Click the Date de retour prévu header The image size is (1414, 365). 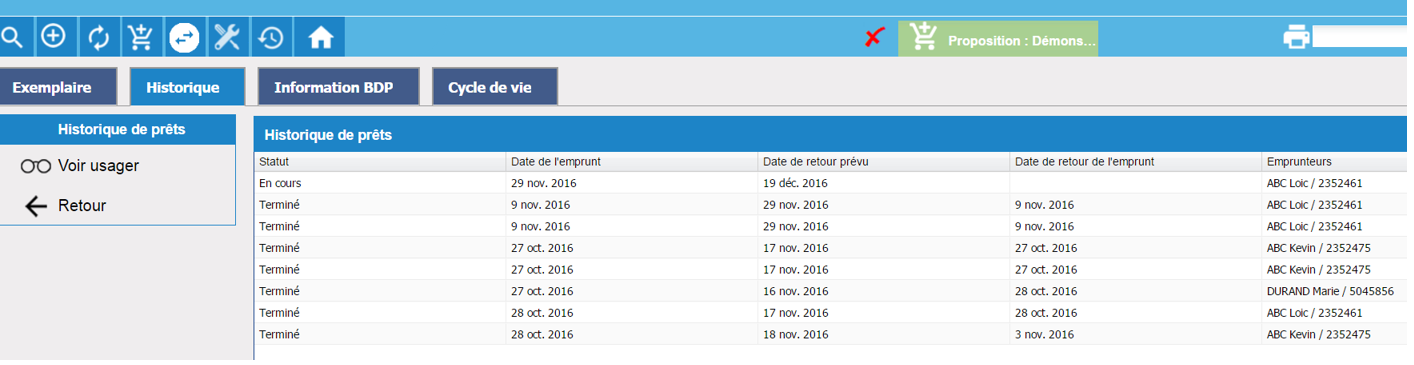pyautogui.click(x=884, y=162)
